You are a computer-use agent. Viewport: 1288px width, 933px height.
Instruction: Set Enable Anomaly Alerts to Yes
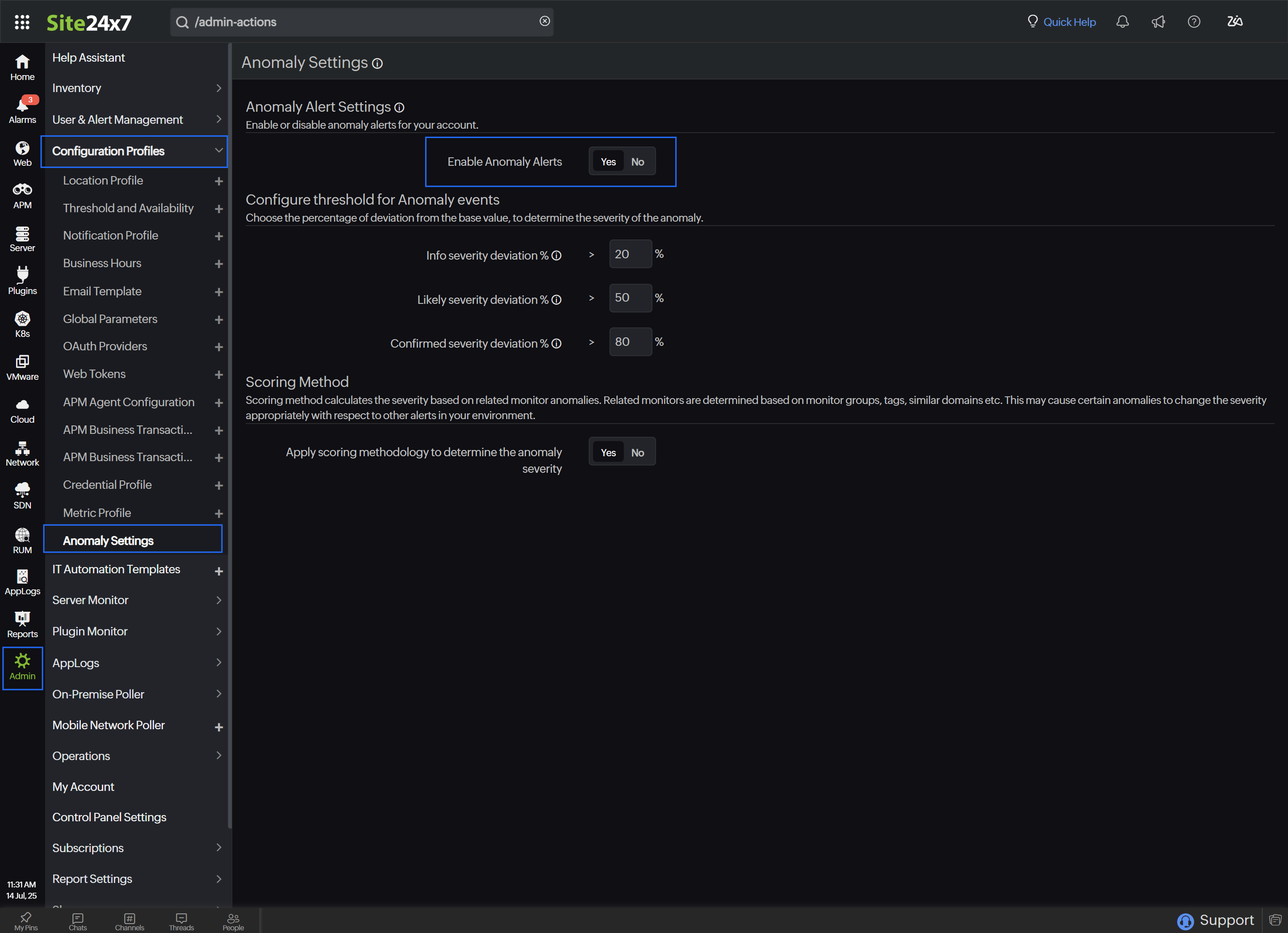point(608,162)
